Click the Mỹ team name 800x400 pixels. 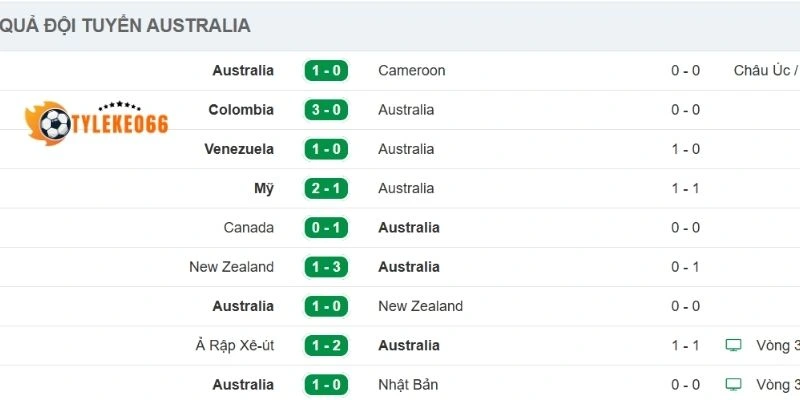point(264,188)
